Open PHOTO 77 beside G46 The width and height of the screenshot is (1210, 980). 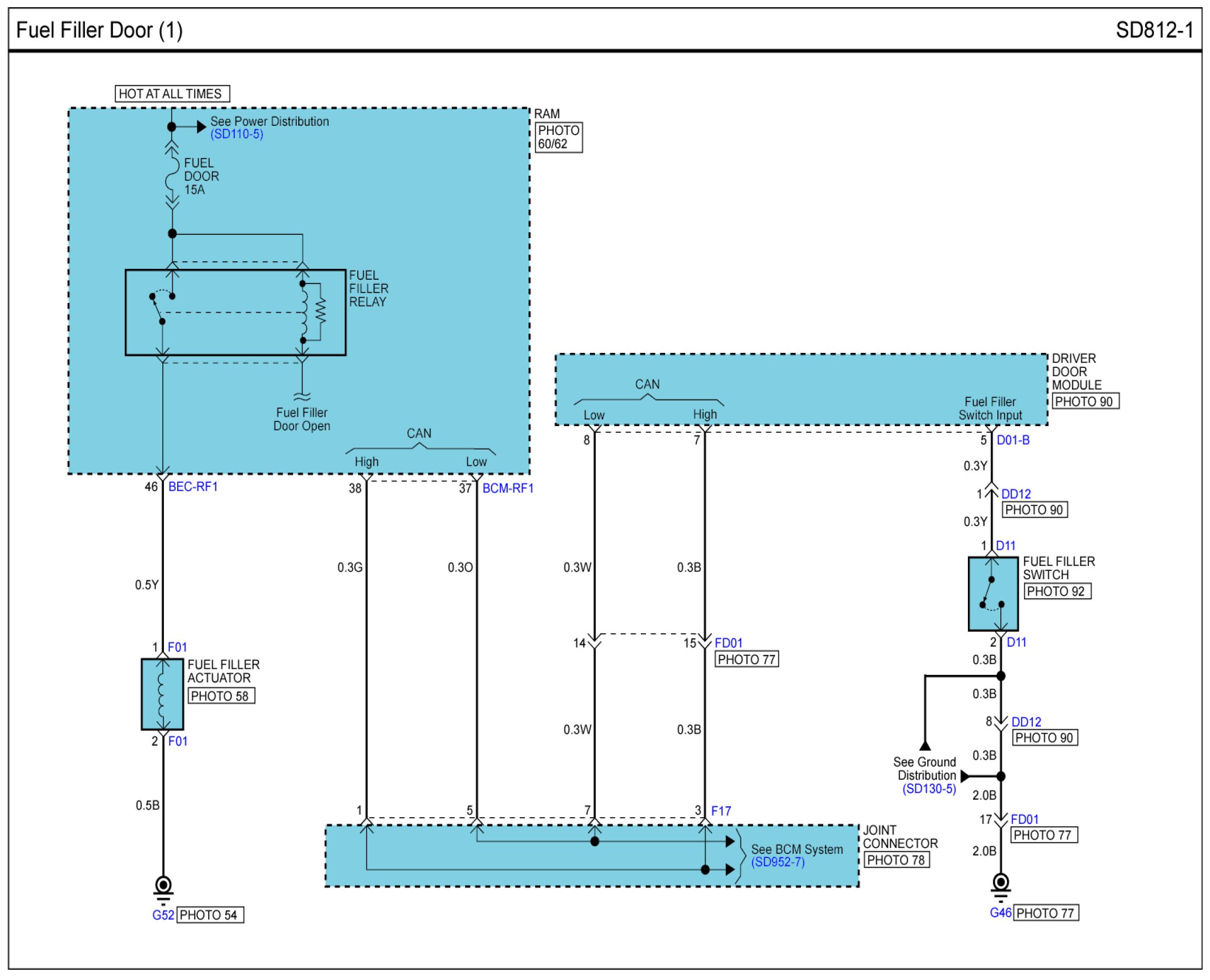pyautogui.click(x=1046, y=913)
